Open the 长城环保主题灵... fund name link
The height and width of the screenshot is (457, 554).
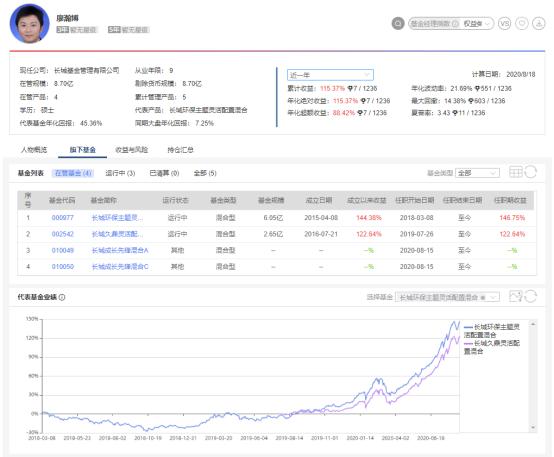tap(117, 218)
